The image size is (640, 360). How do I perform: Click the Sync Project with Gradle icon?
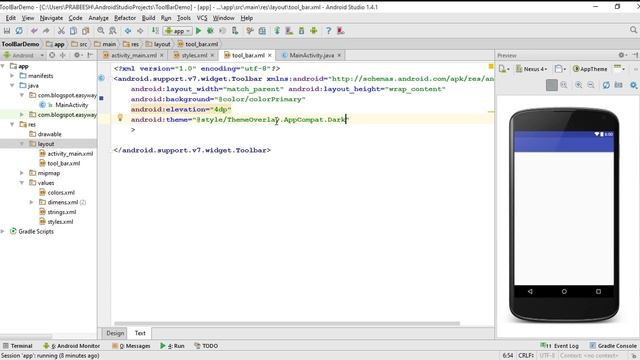277,31
